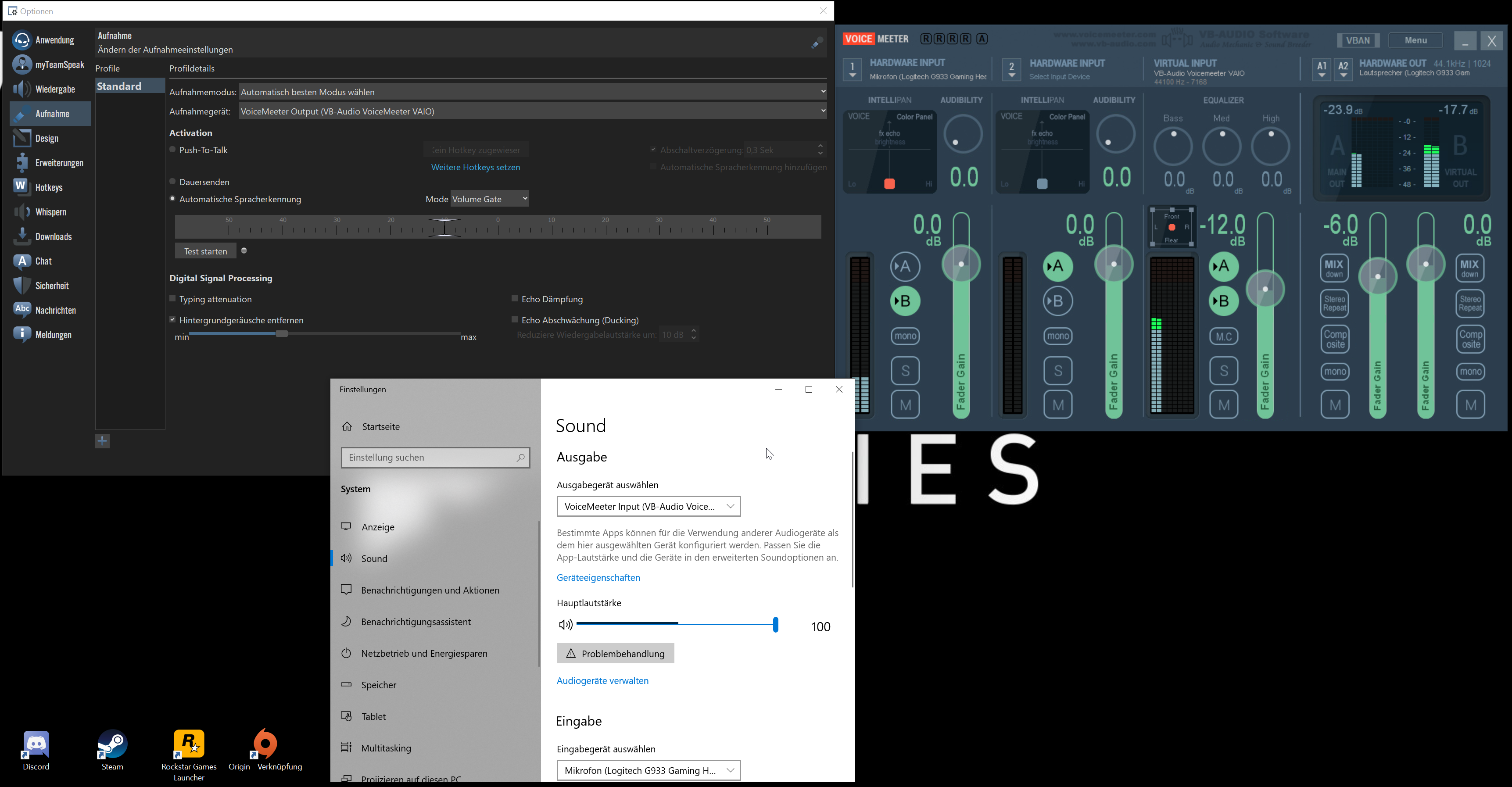Click Stereo Repeat on the A main out bus

pos(1334,304)
